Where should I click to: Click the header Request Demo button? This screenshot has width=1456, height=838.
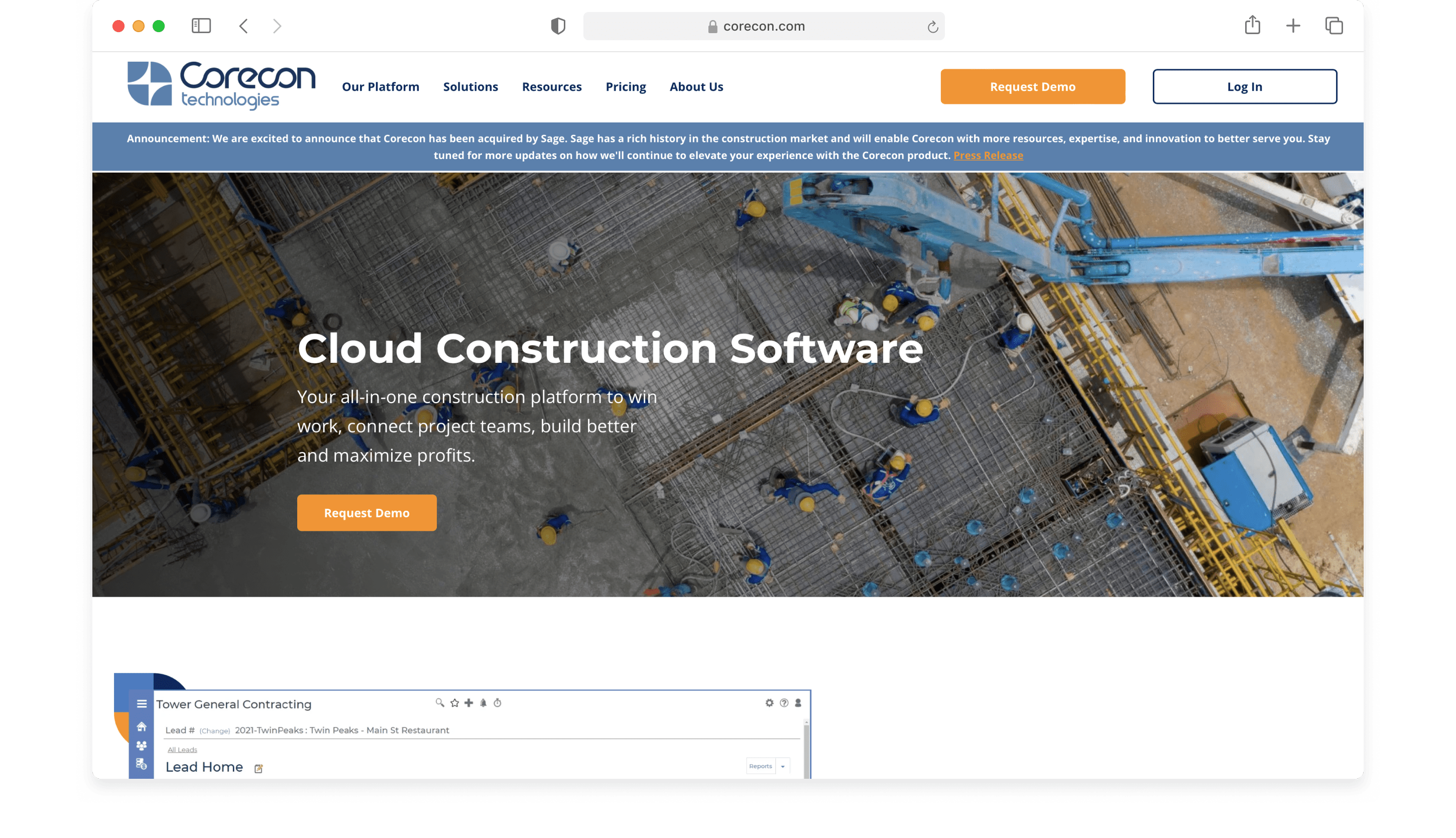1032,87
